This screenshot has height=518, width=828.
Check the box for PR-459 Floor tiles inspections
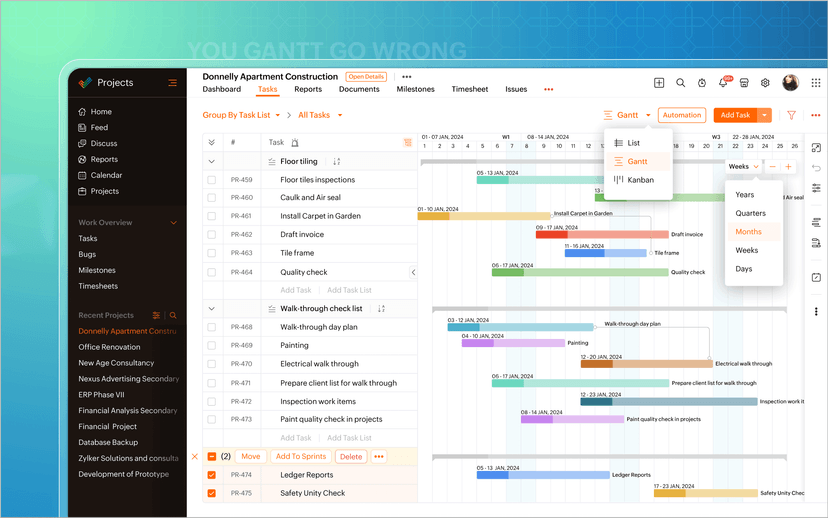coord(212,180)
